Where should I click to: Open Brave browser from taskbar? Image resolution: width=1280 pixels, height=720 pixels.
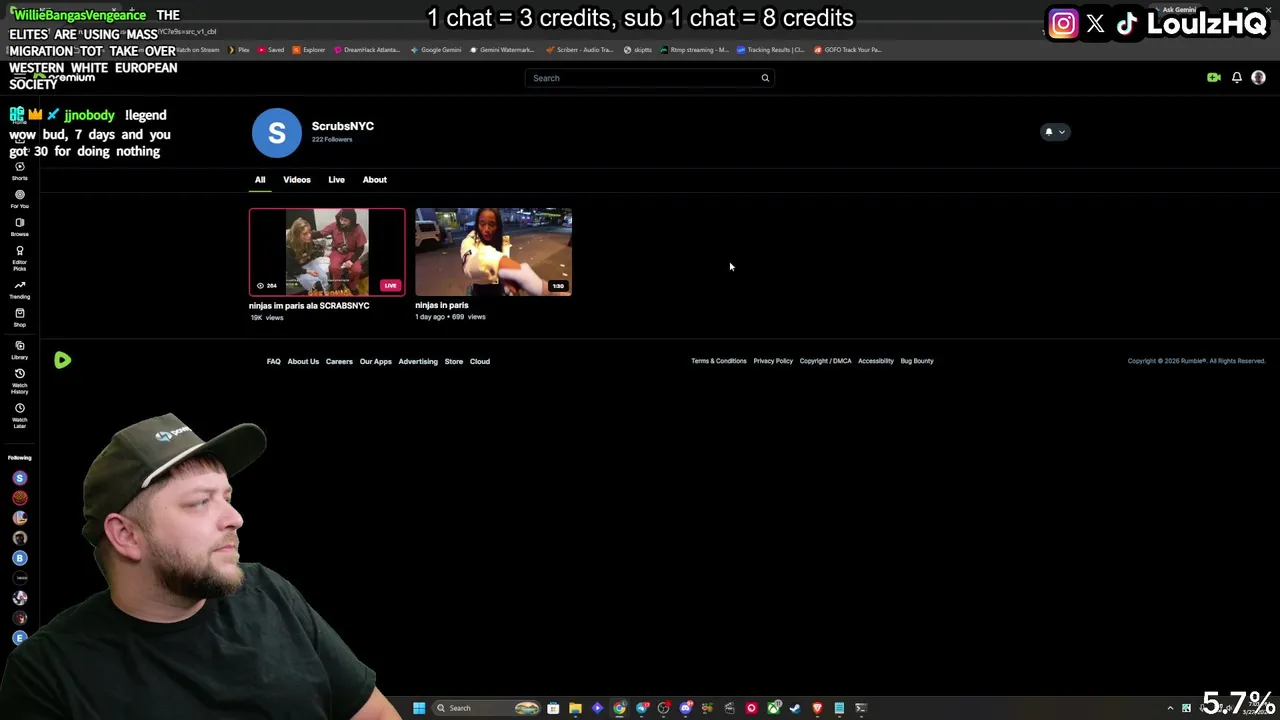coord(817,708)
